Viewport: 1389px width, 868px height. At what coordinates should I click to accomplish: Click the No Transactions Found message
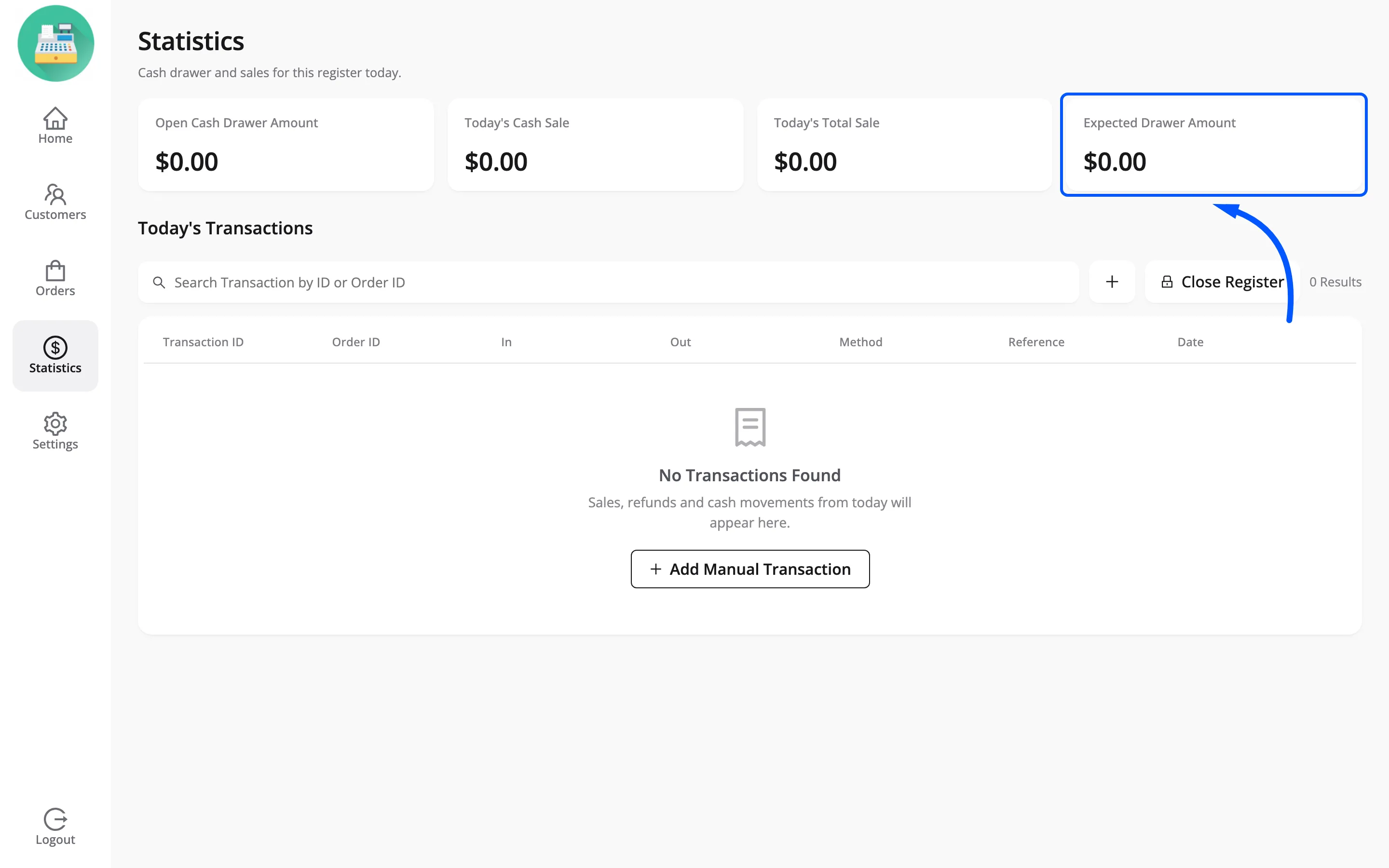click(749, 475)
